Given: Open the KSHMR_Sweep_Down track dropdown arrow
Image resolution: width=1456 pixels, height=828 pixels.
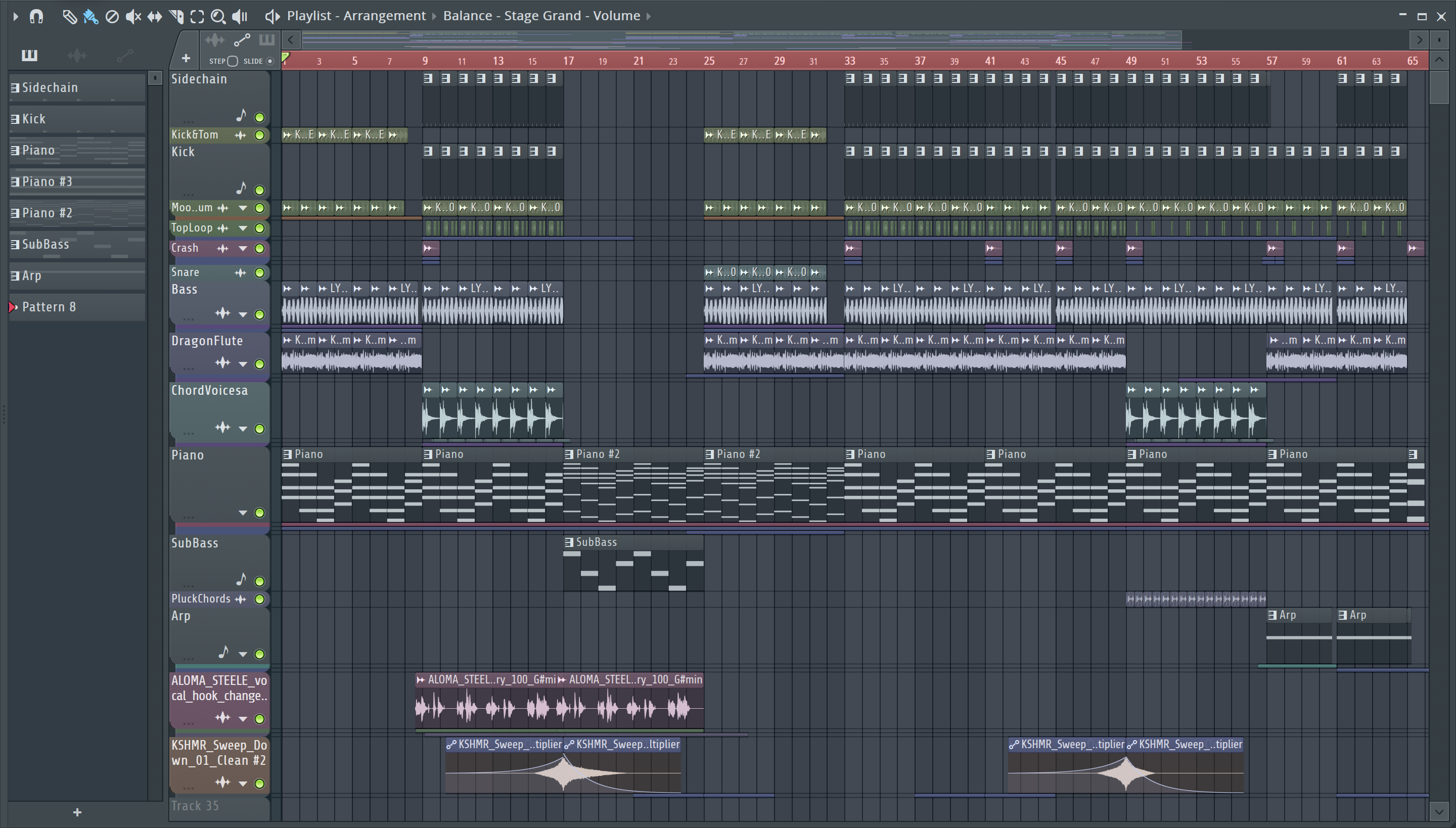Looking at the screenshot, I should (x=243, y=784).
